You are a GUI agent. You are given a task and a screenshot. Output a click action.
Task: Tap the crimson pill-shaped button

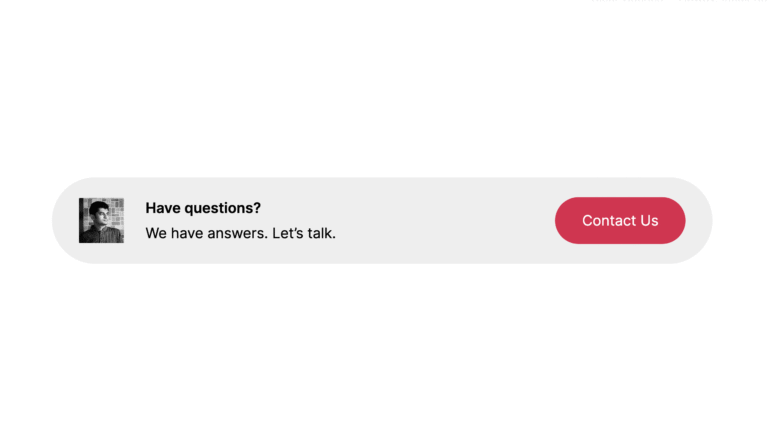click(x=620, y=220)
